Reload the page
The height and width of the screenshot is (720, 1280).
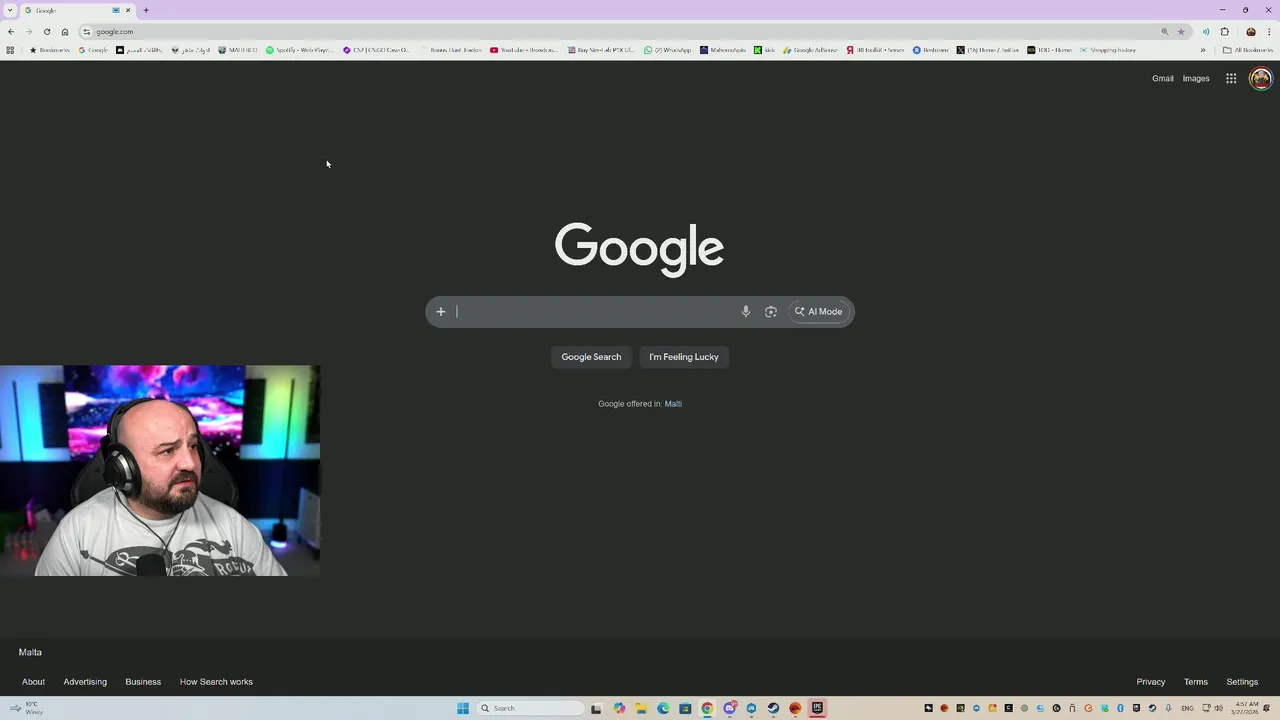tap(46, 31)
